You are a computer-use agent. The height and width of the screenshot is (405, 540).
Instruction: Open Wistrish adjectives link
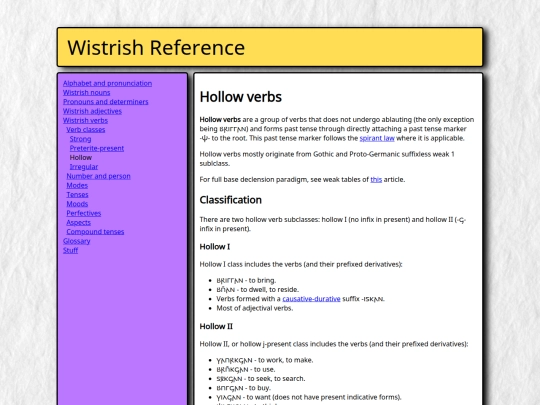tap(92, 111)
